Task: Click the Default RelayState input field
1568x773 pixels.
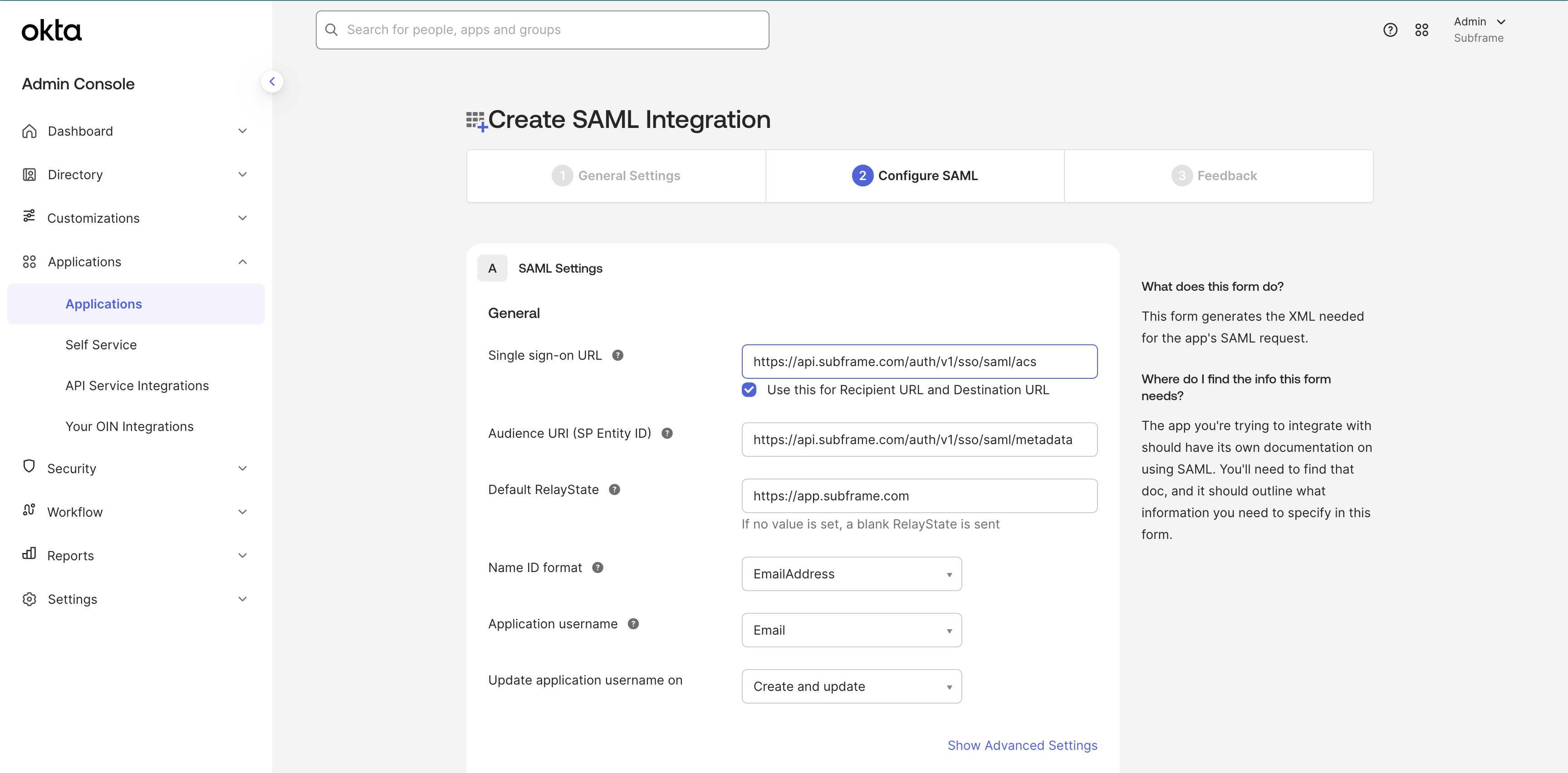Action: (919, 496)
